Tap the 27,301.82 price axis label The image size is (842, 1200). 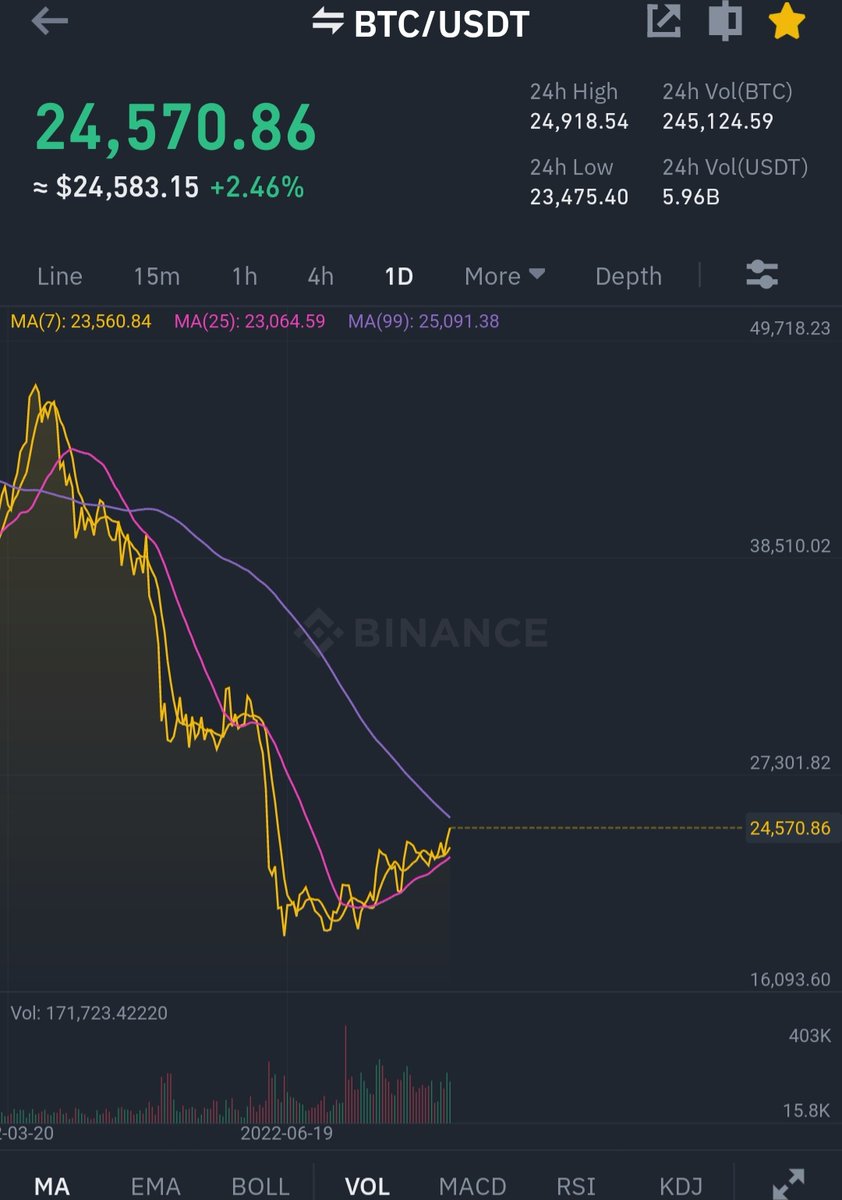790,763
